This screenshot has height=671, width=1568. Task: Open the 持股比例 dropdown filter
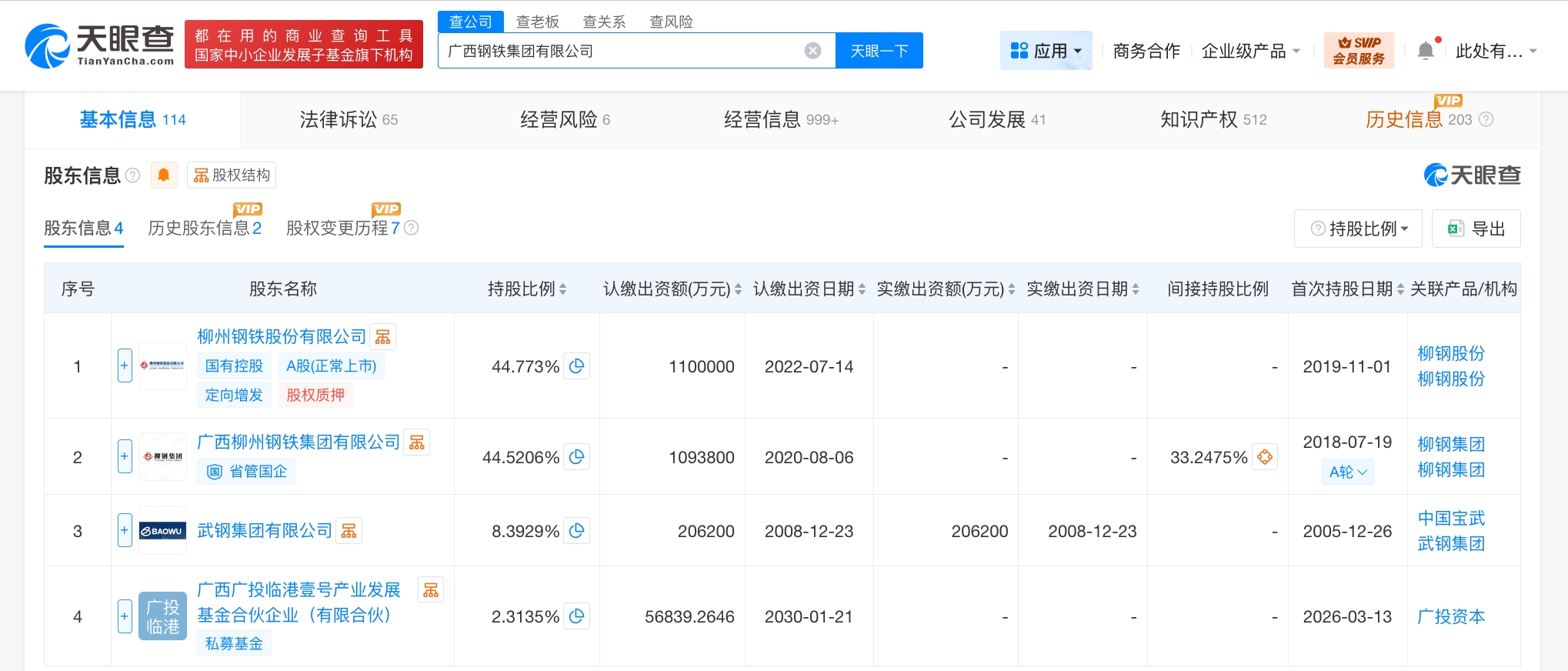(1359, 229)
